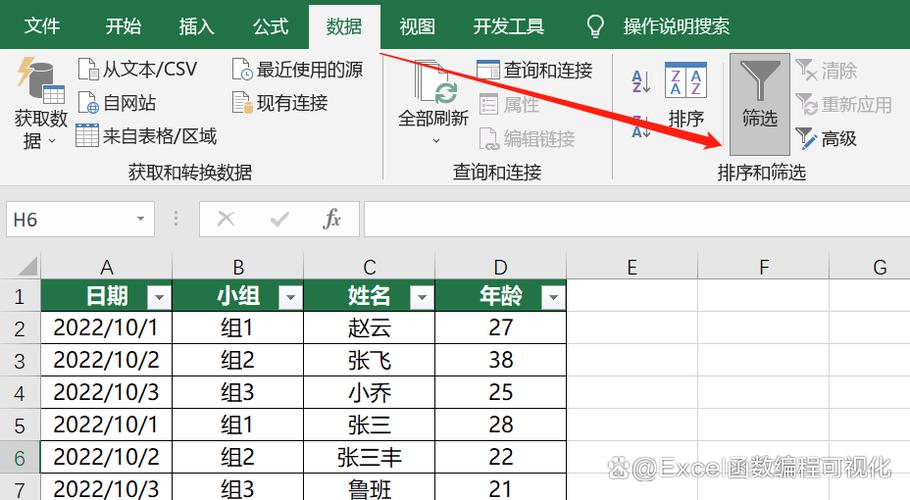Switch to the 开始 tab
This screenshot has width=910, height=500.
pos(123,26)
